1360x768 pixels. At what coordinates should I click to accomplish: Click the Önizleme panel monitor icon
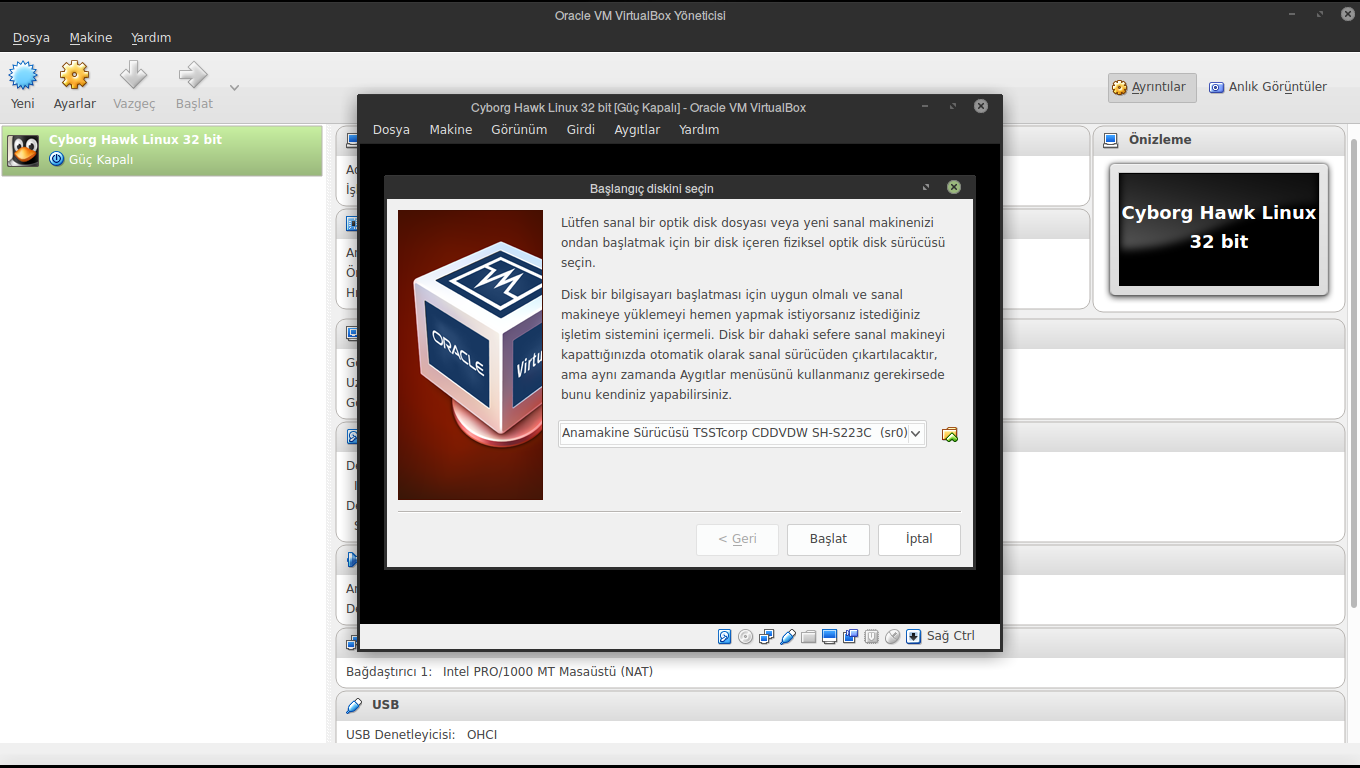1111,140
